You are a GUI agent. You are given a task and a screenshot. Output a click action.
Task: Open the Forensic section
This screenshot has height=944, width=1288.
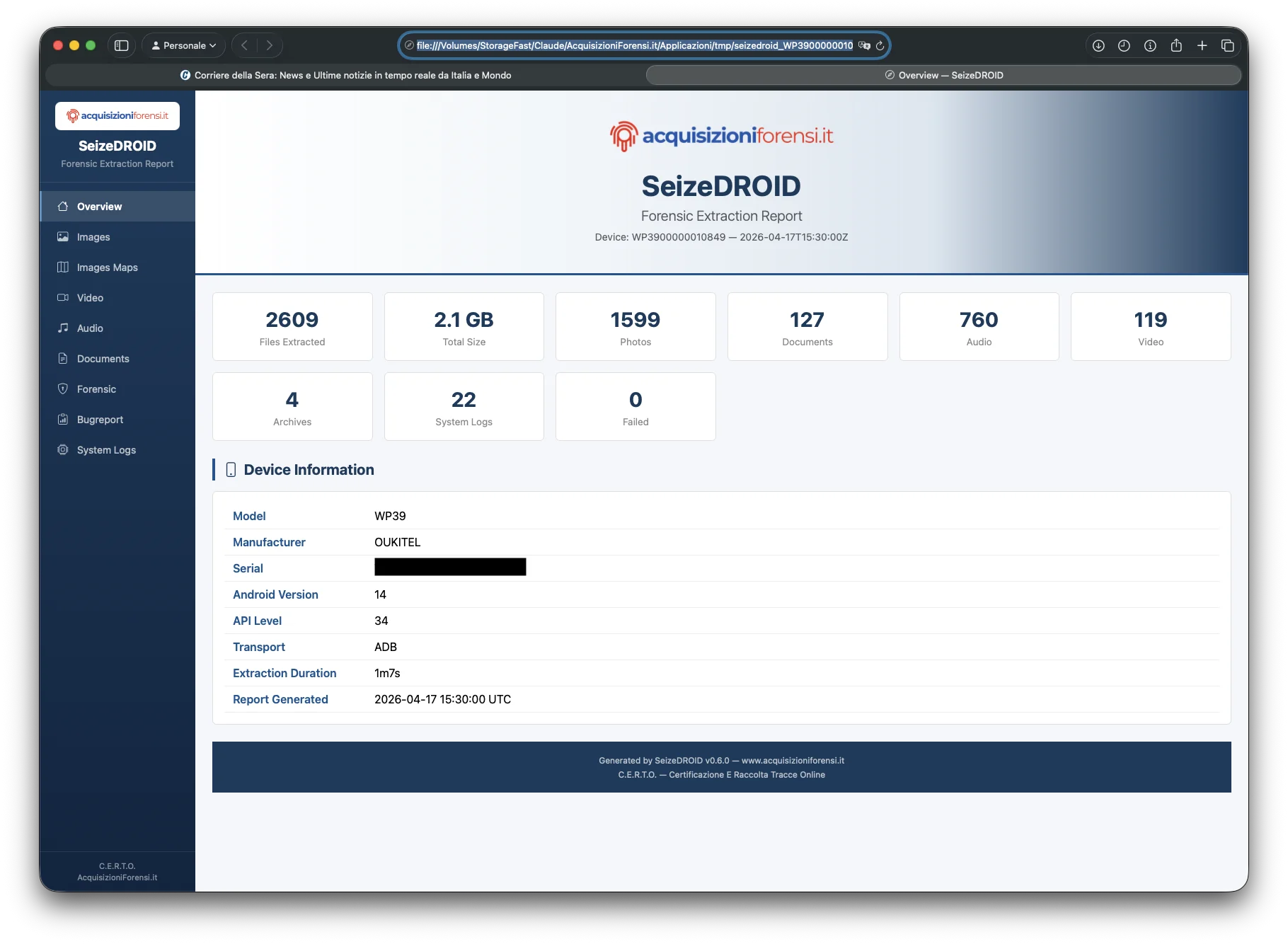(96, 388)
